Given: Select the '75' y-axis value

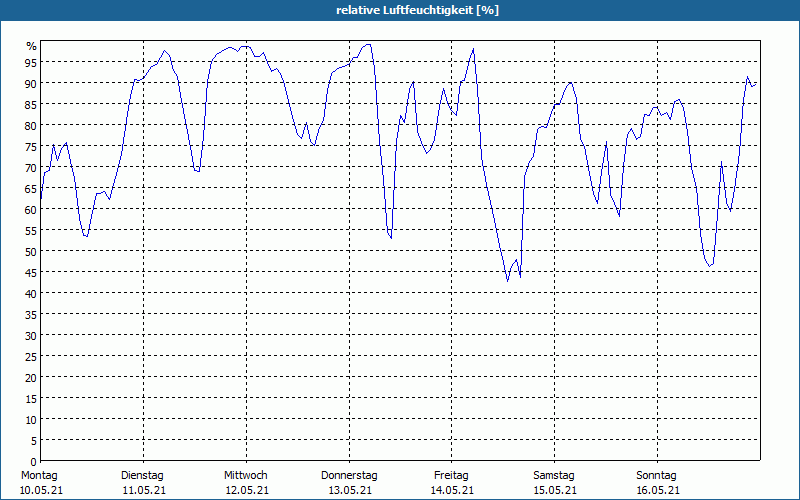Looking at the screenshot, I should [31, 147].
